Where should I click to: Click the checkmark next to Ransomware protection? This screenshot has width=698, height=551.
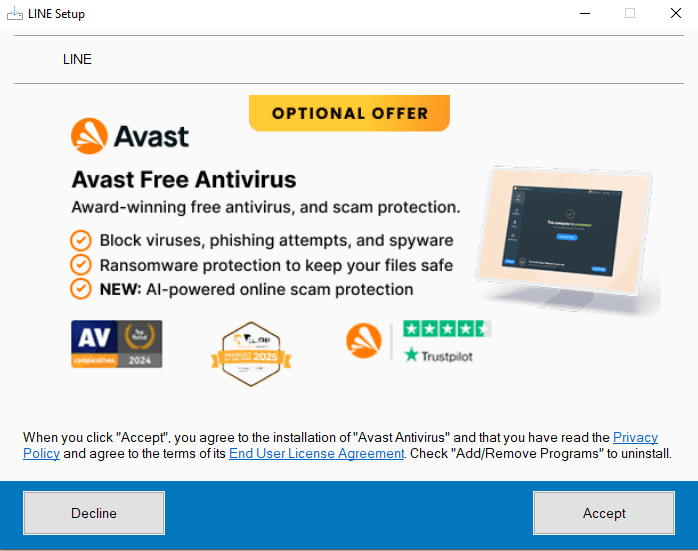tap(81, 265)
